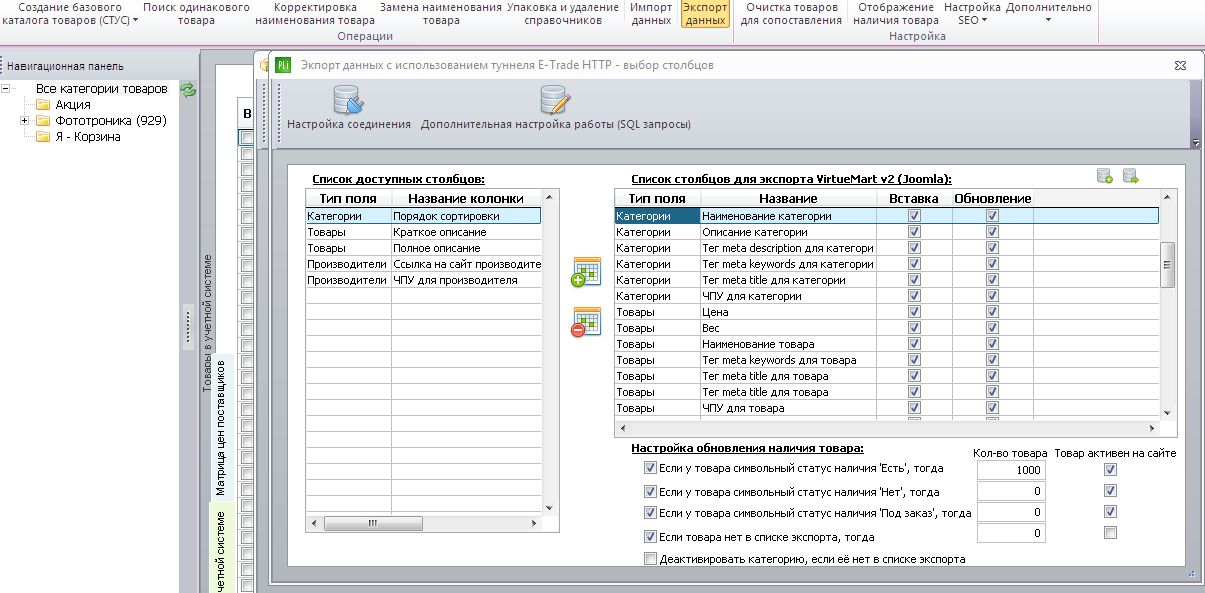Toggle Товар активен на сайте for 'Есть' row
Viewport: 1205px width, 593px height.
coord(1109,470)
